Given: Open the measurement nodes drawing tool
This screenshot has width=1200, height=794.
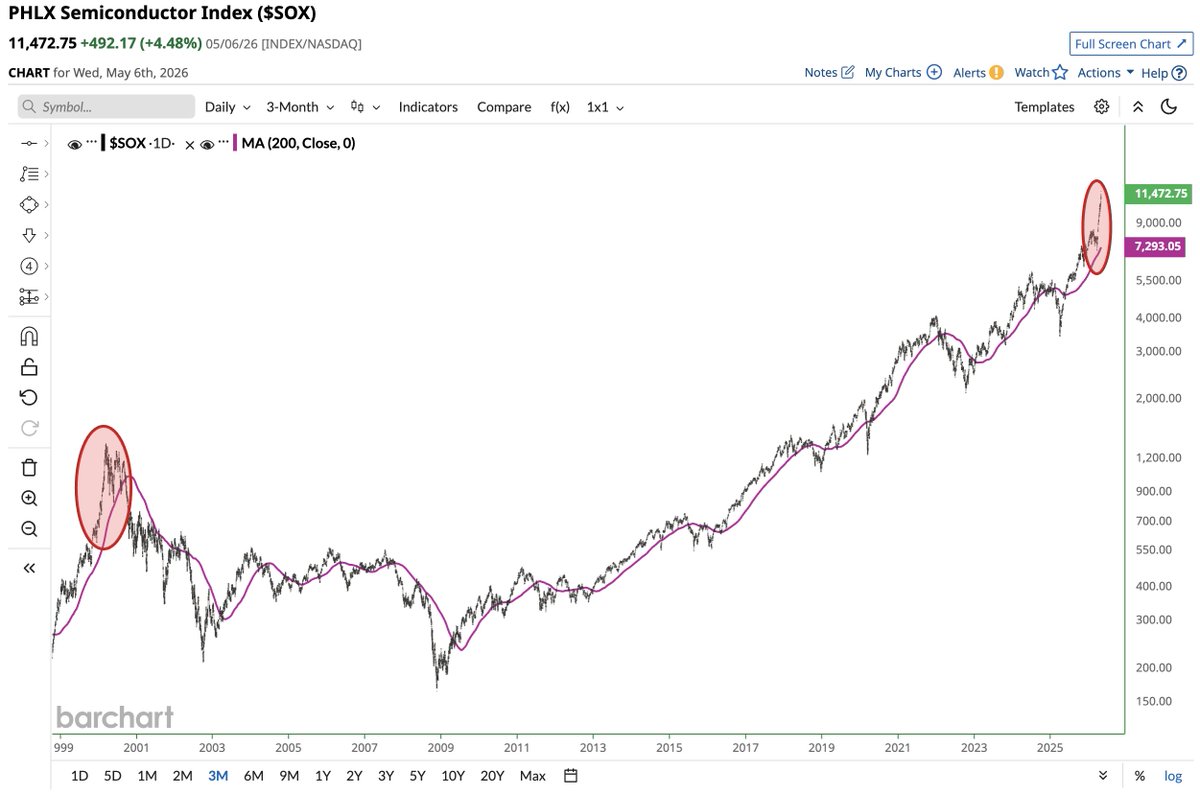Looking at the screenshot, I should tap(29, 297).
